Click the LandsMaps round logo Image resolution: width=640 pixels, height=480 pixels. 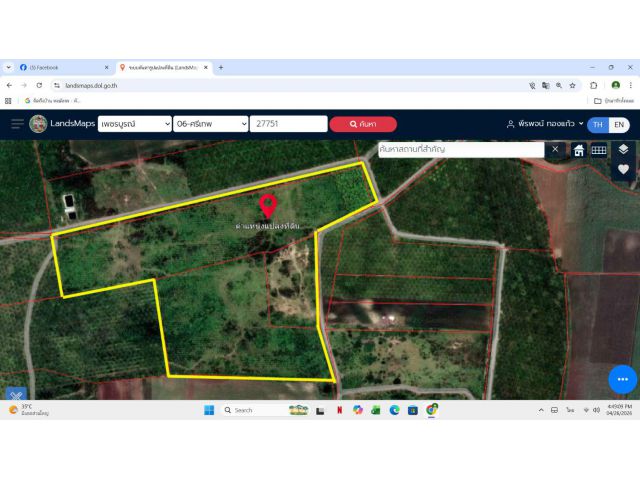[x=38, y=124]
